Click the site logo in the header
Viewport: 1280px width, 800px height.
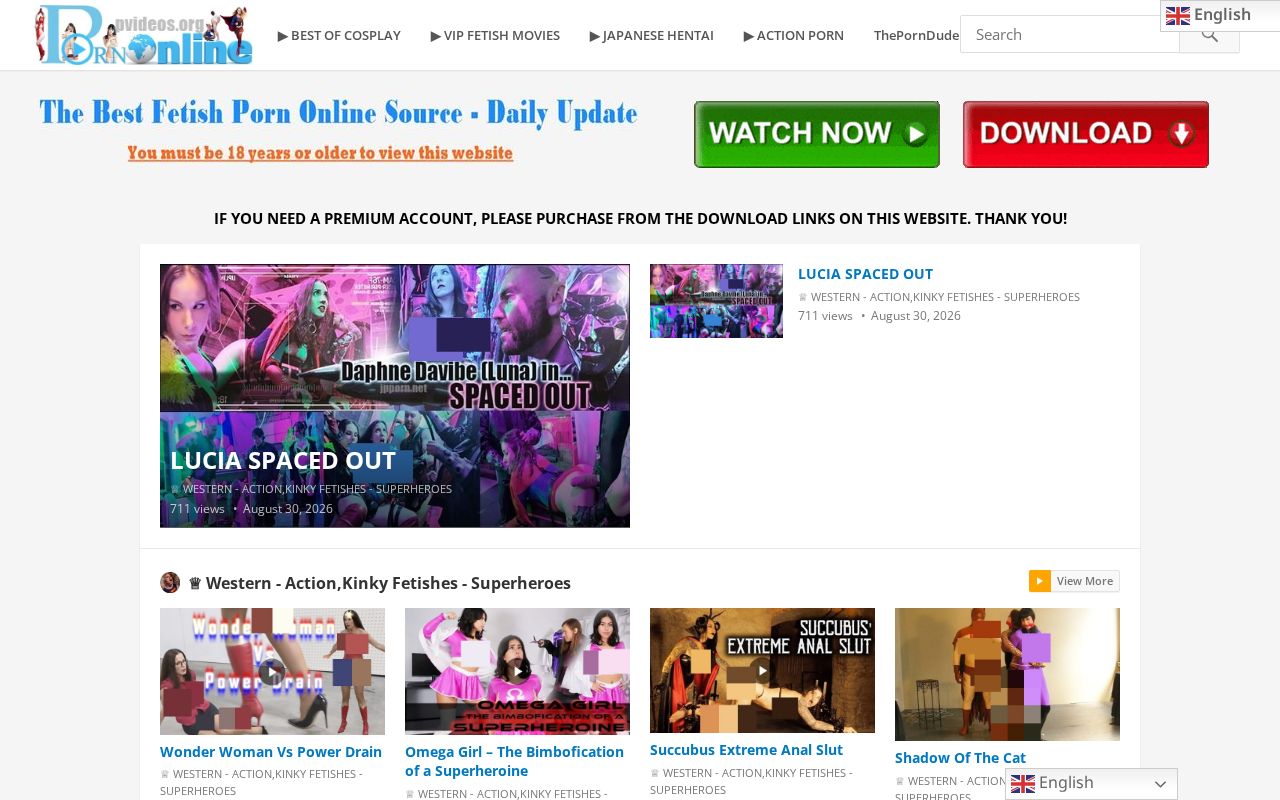click(x=143, y=35)
